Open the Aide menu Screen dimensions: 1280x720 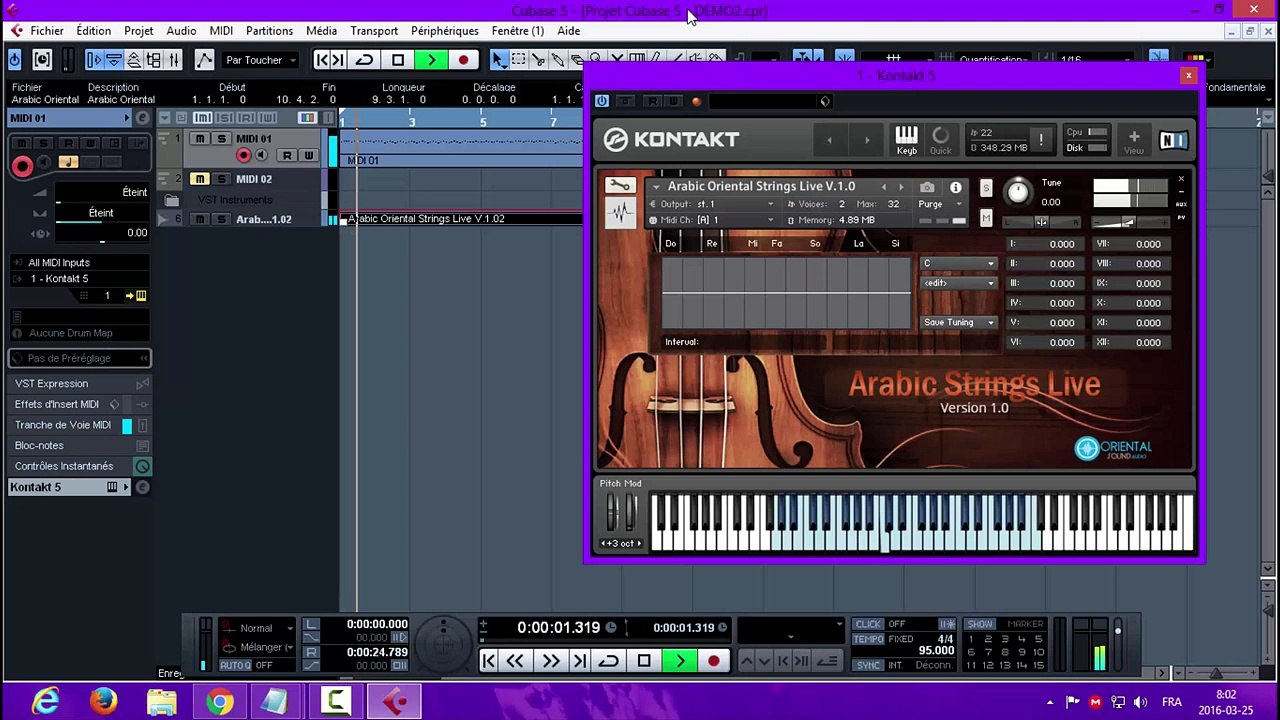pyautogui.click(x=568, y=31)
